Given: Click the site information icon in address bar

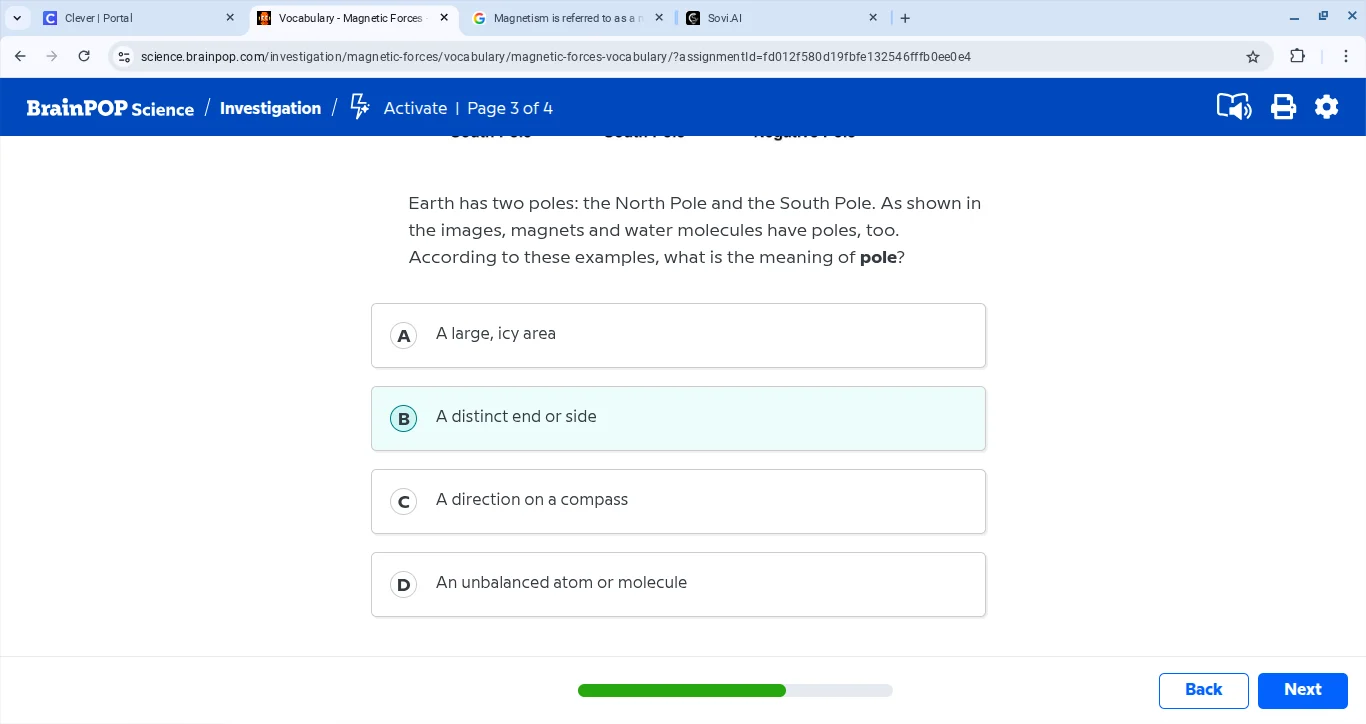Looking at the screenshot, I should (x=124, y=57).
